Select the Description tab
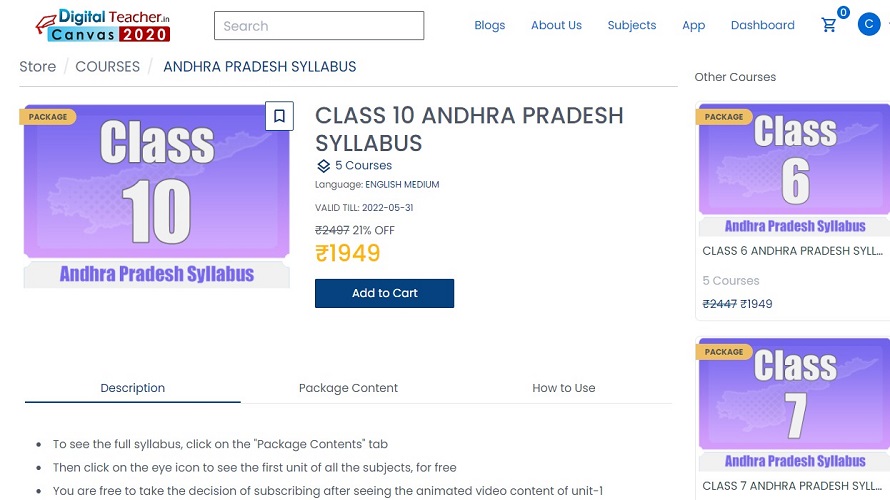Image resolution: width=890 pixels, height=500 pixels. pyautogui.click(x=133, y=388)
